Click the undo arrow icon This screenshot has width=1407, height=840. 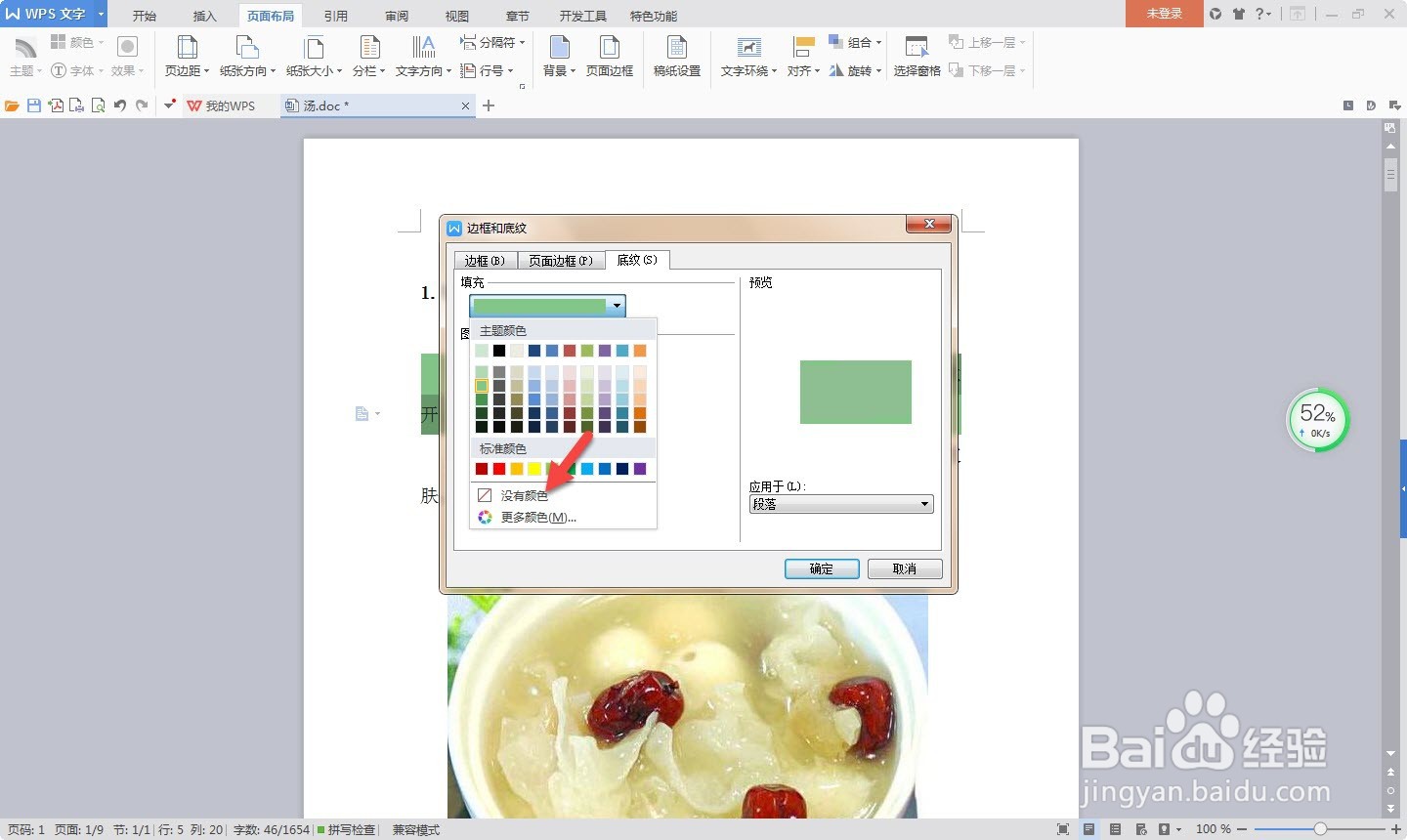[x=120, y=105]
